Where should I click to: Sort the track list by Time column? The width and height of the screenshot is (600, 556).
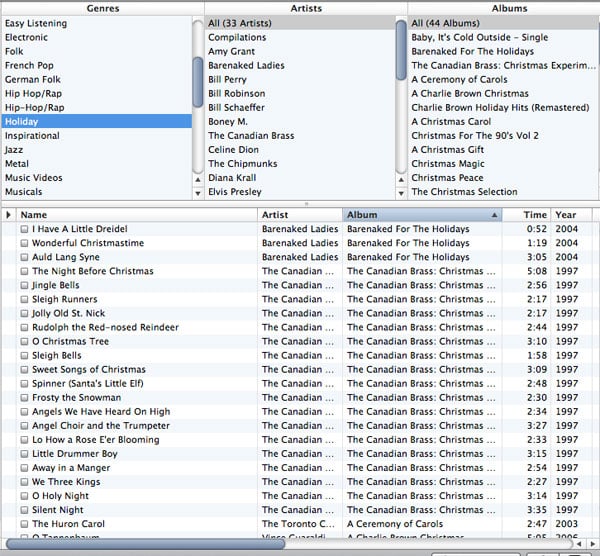coord(535,215)
